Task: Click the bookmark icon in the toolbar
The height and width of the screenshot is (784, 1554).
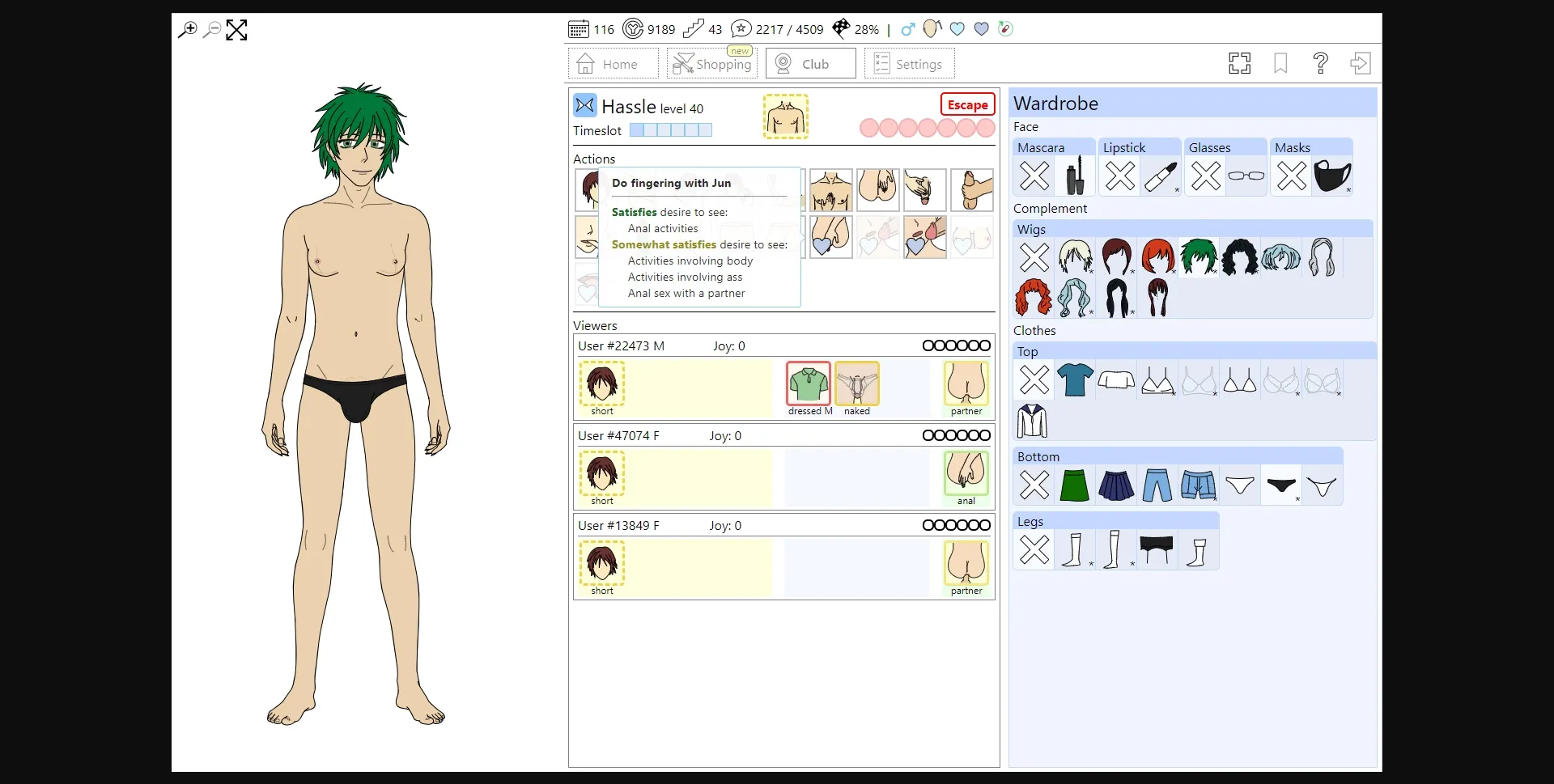Action: [1280, 63]
